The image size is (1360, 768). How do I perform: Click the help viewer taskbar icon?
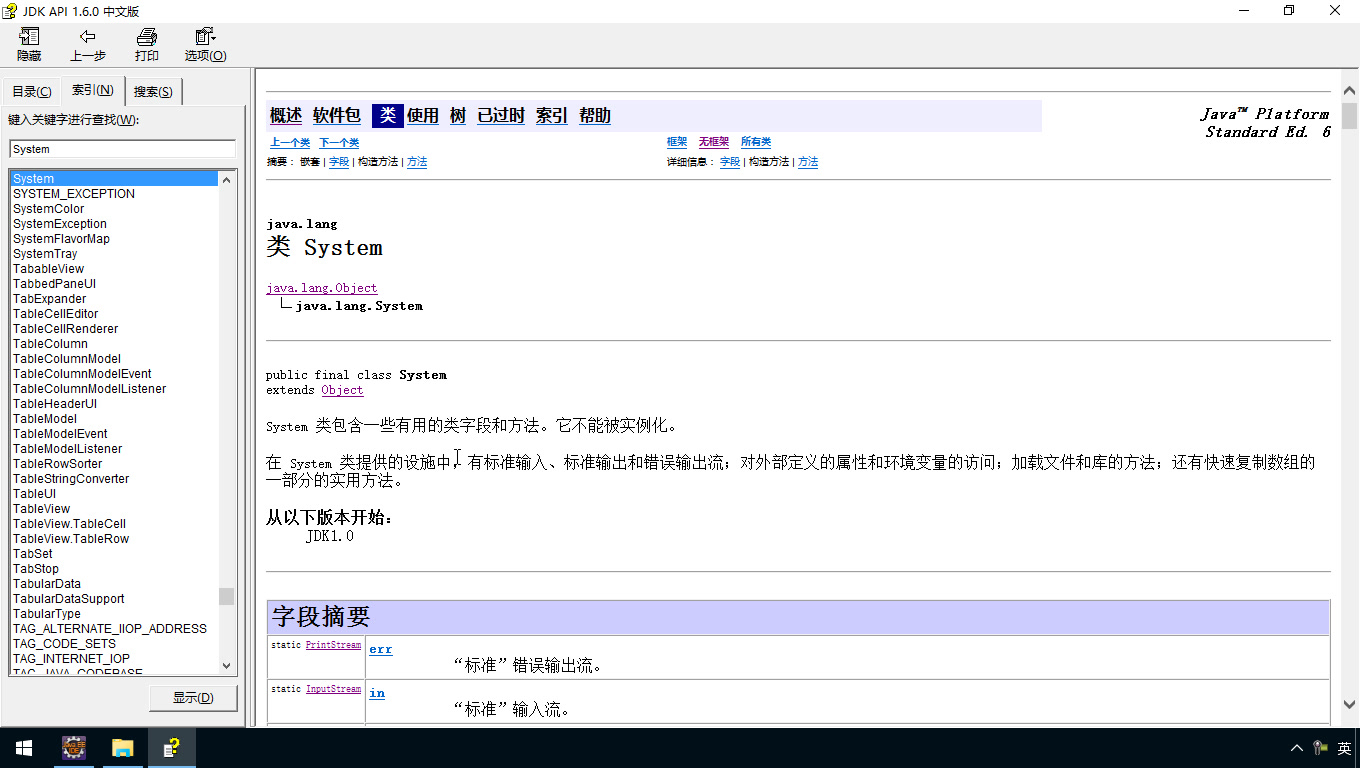tap(172, 748)
